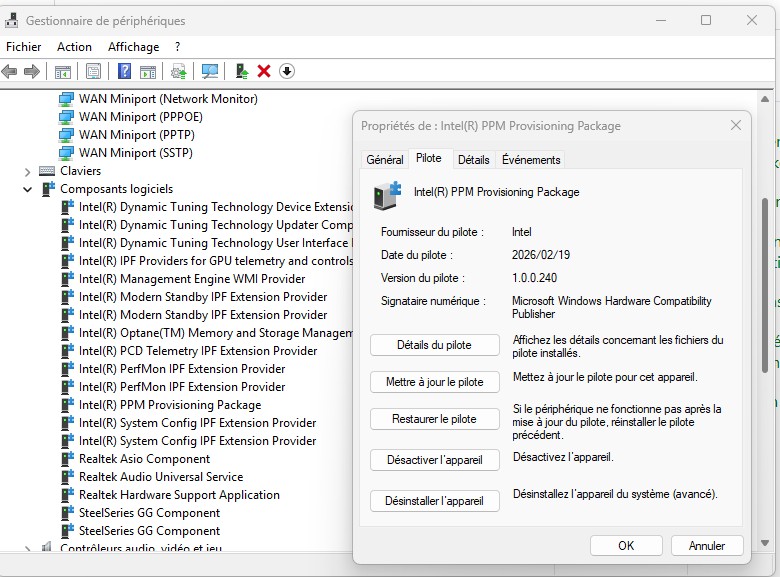
Task: Click the properties dialog vertical scrollbar
Action: tap(765, 280)
